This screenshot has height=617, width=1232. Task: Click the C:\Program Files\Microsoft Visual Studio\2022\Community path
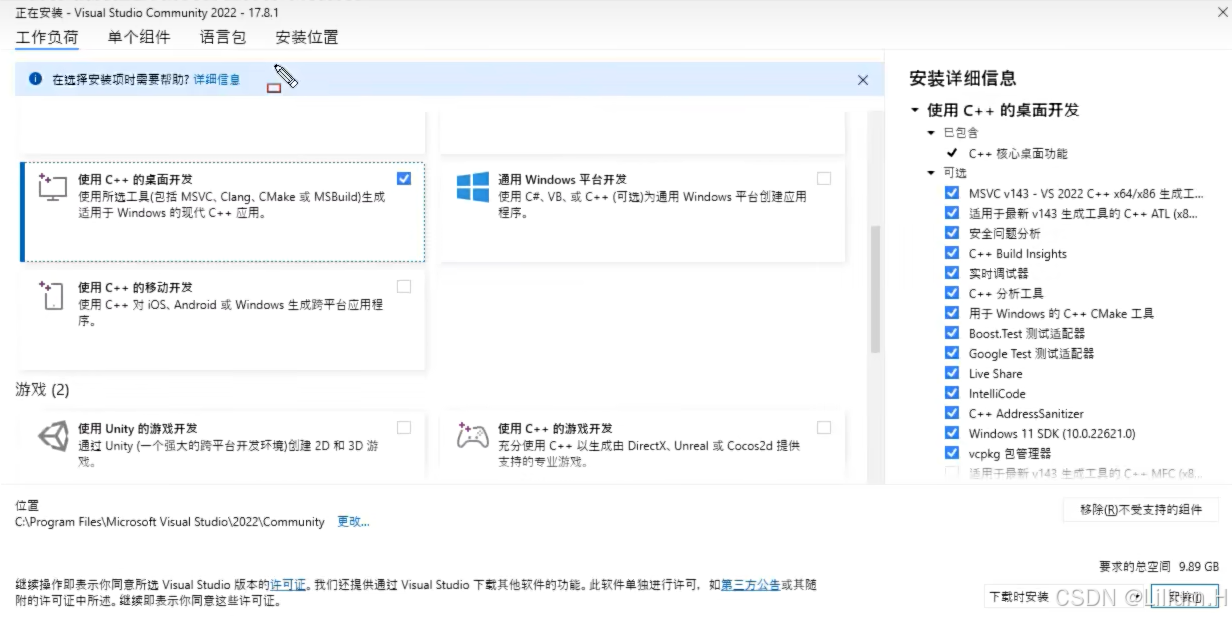tap(170, 522)
